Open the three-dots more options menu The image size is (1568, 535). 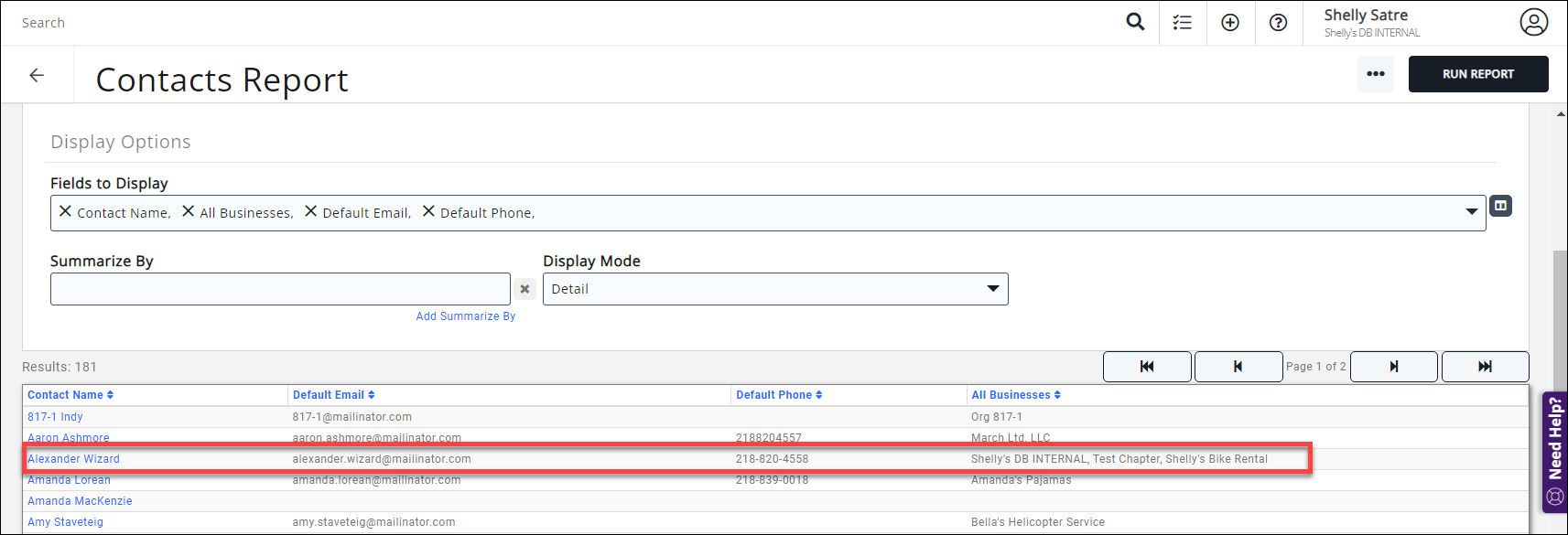[x=1375, y=74]
